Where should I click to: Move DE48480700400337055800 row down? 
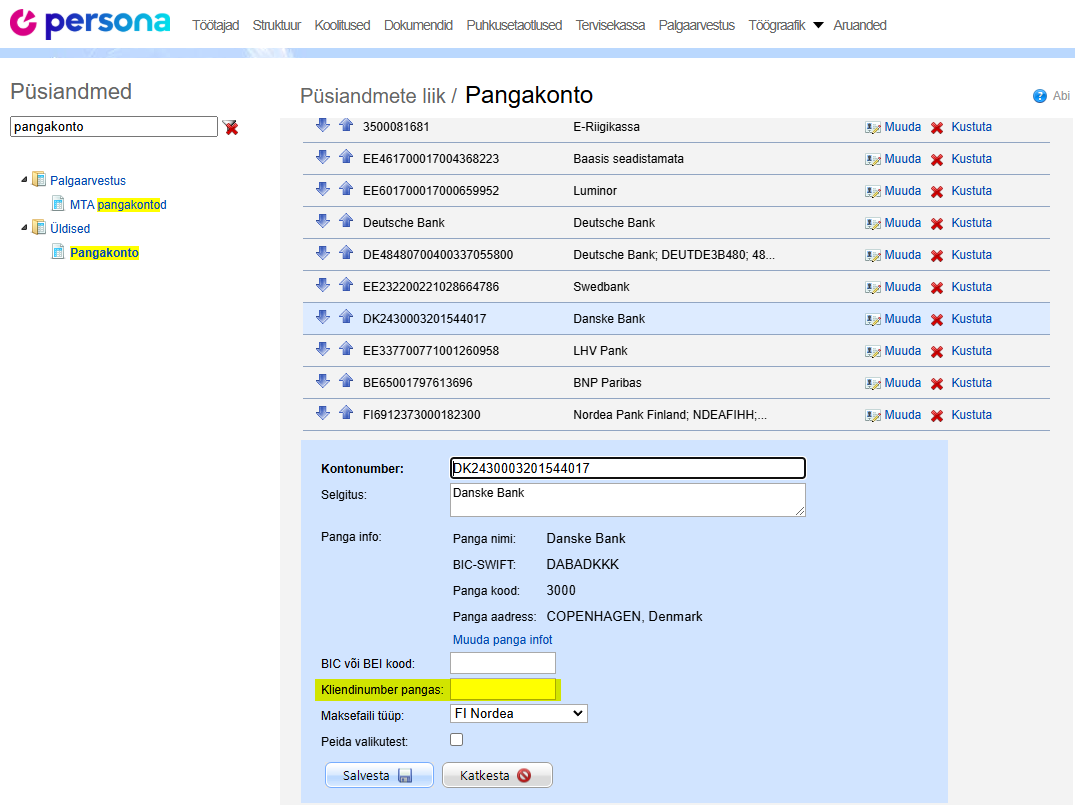pos(322,253)
